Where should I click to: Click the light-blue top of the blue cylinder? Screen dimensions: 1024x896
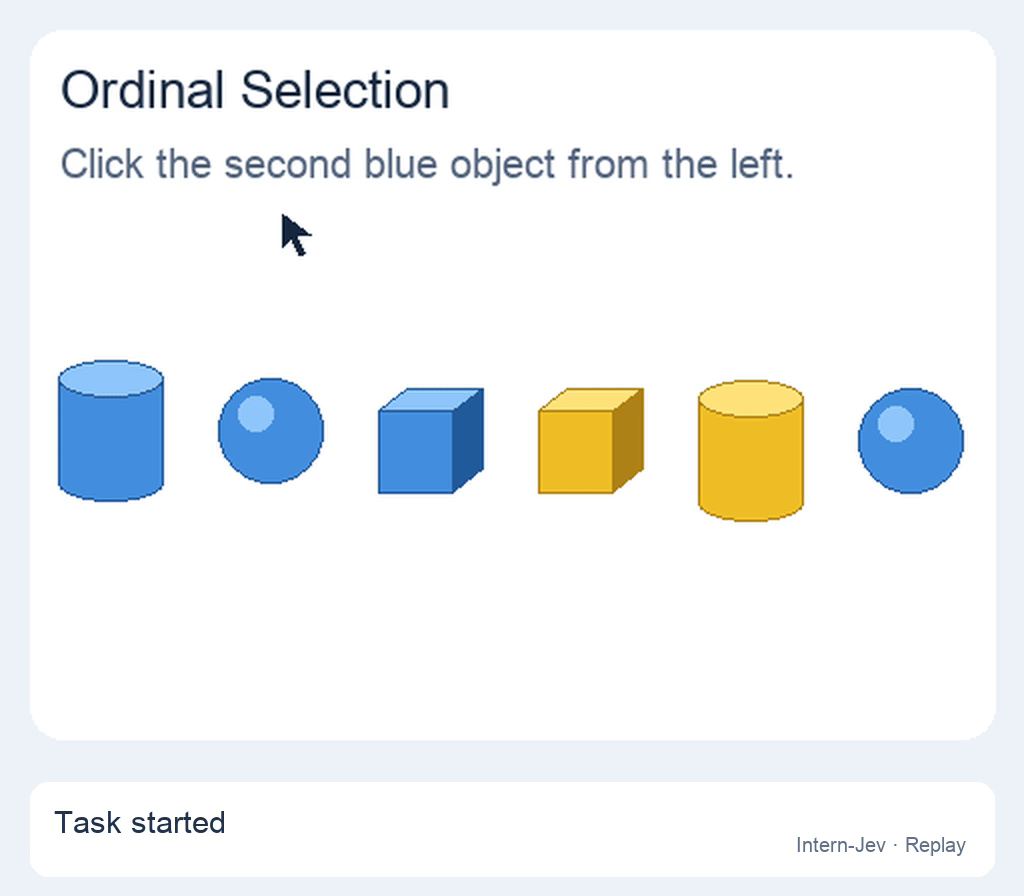click(111, 378)
